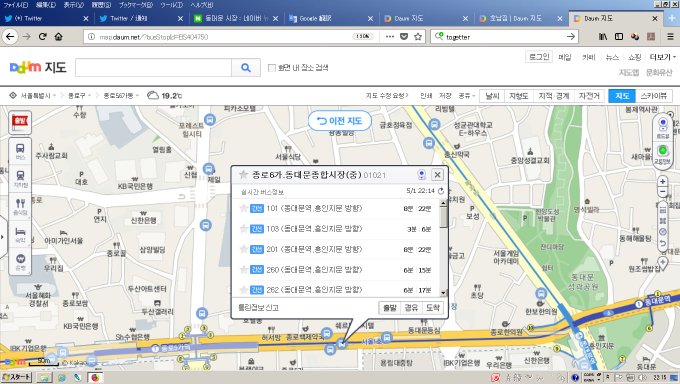Select the bus icon in left sidebar
Image resolution: width=680 pixels, height=384 pixels.
(20, 151)
